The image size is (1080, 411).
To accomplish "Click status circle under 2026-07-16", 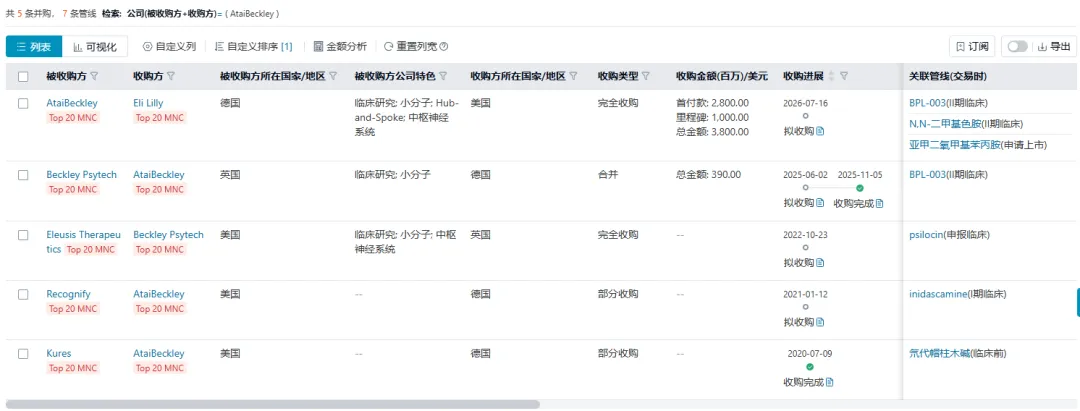I will [x=806, y=116].
